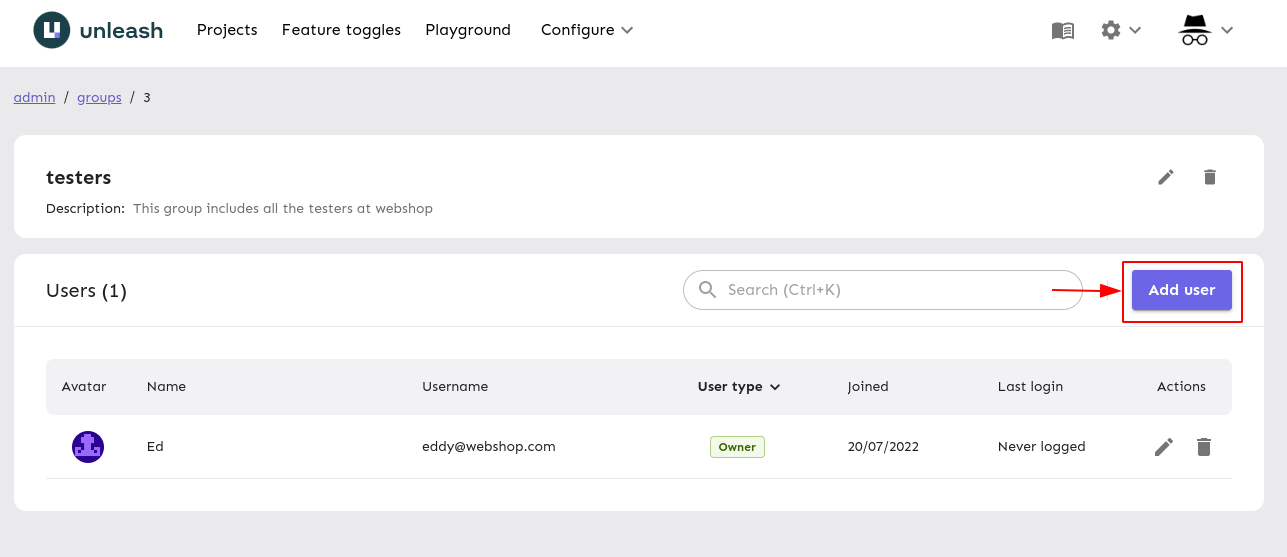Edit the testers group pencil icon

(x=1166, y=177)
